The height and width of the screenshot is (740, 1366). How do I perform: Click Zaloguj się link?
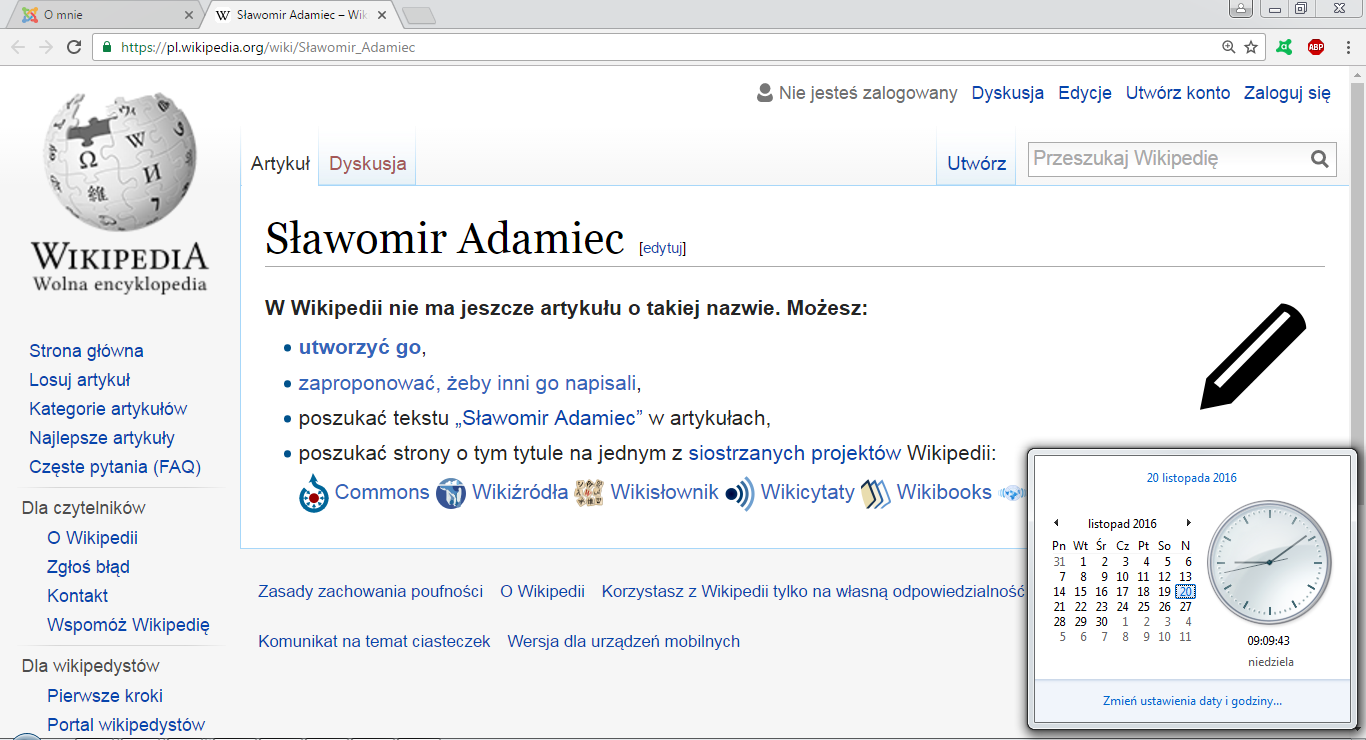point(1287,93)
